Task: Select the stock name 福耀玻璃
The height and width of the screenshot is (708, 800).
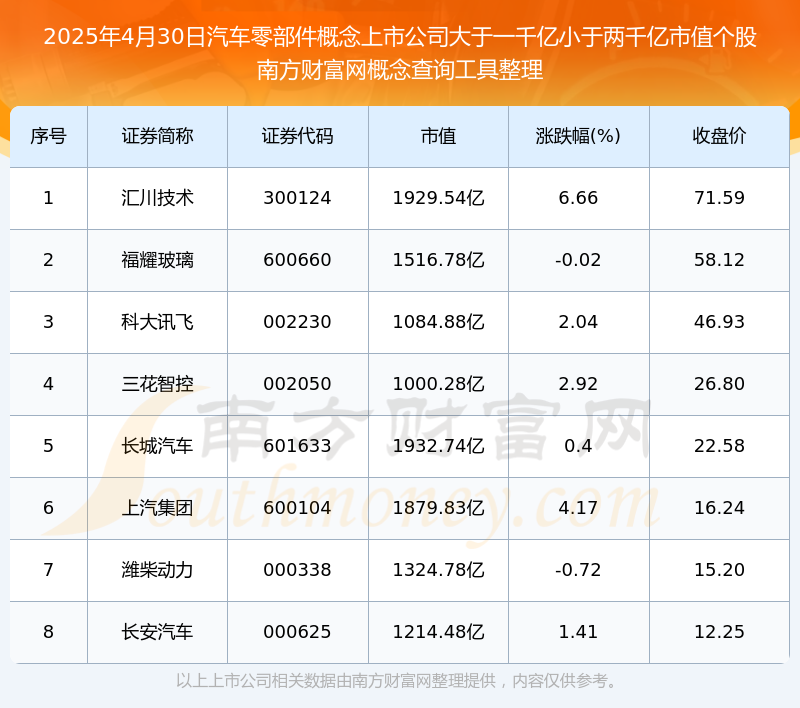Action: (157, 260)
